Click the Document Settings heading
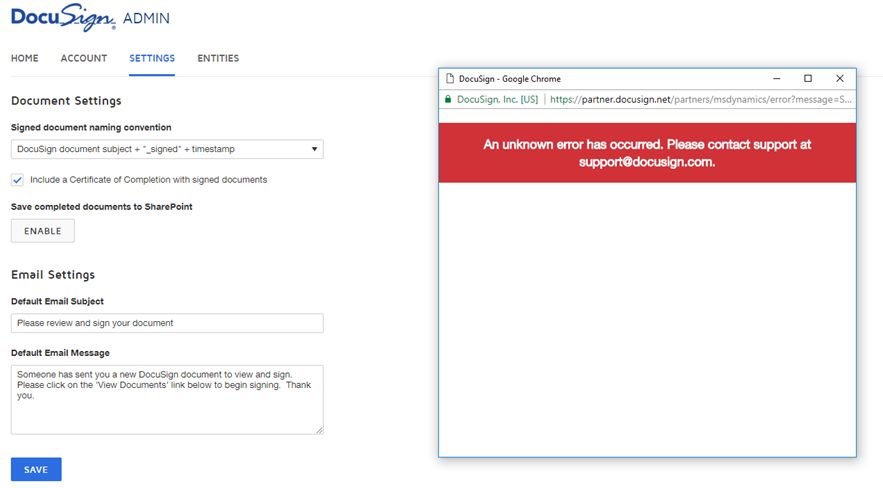 pyautogui.click(x=66, y=101)
